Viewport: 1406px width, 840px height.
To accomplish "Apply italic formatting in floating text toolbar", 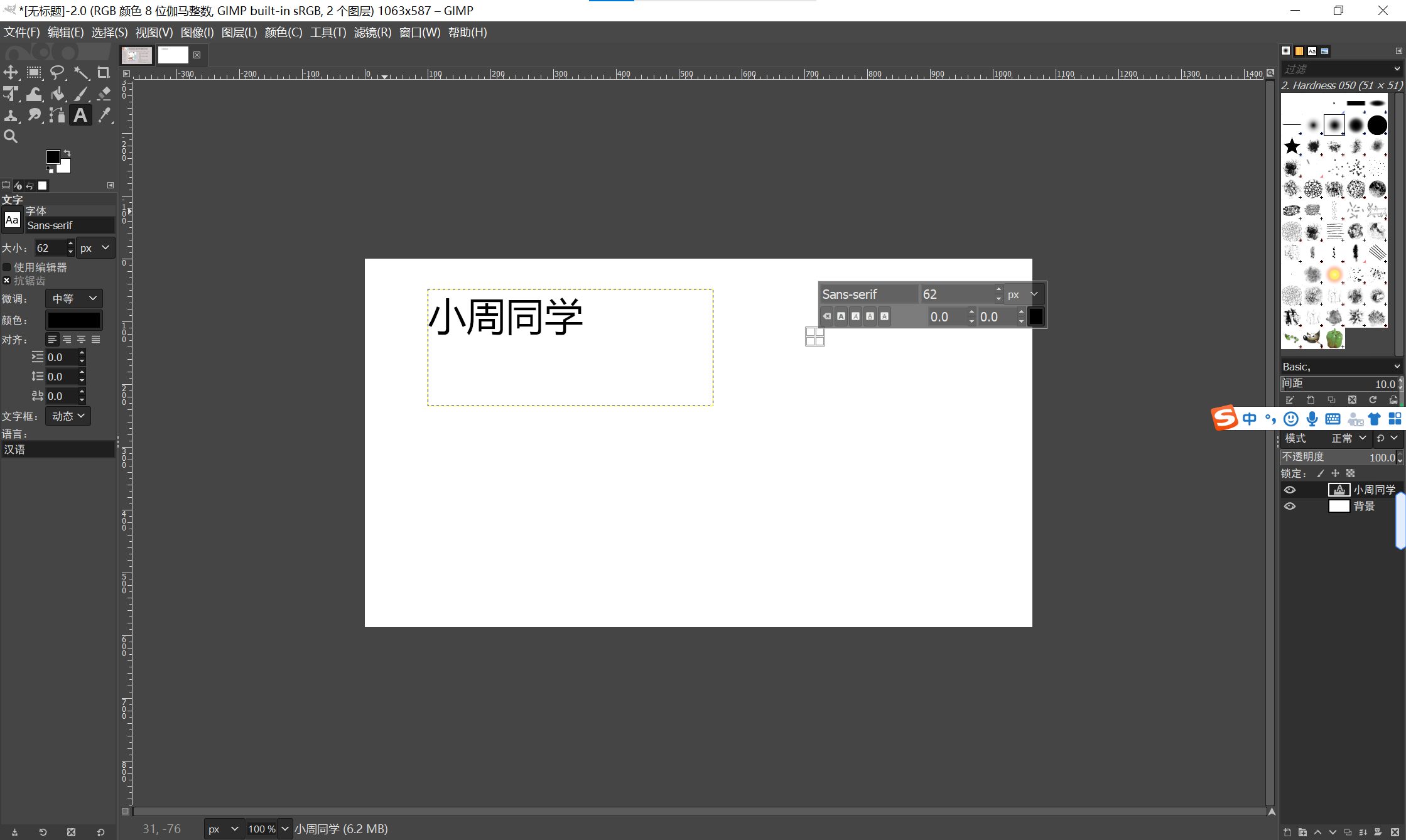I will click(855, 316).
